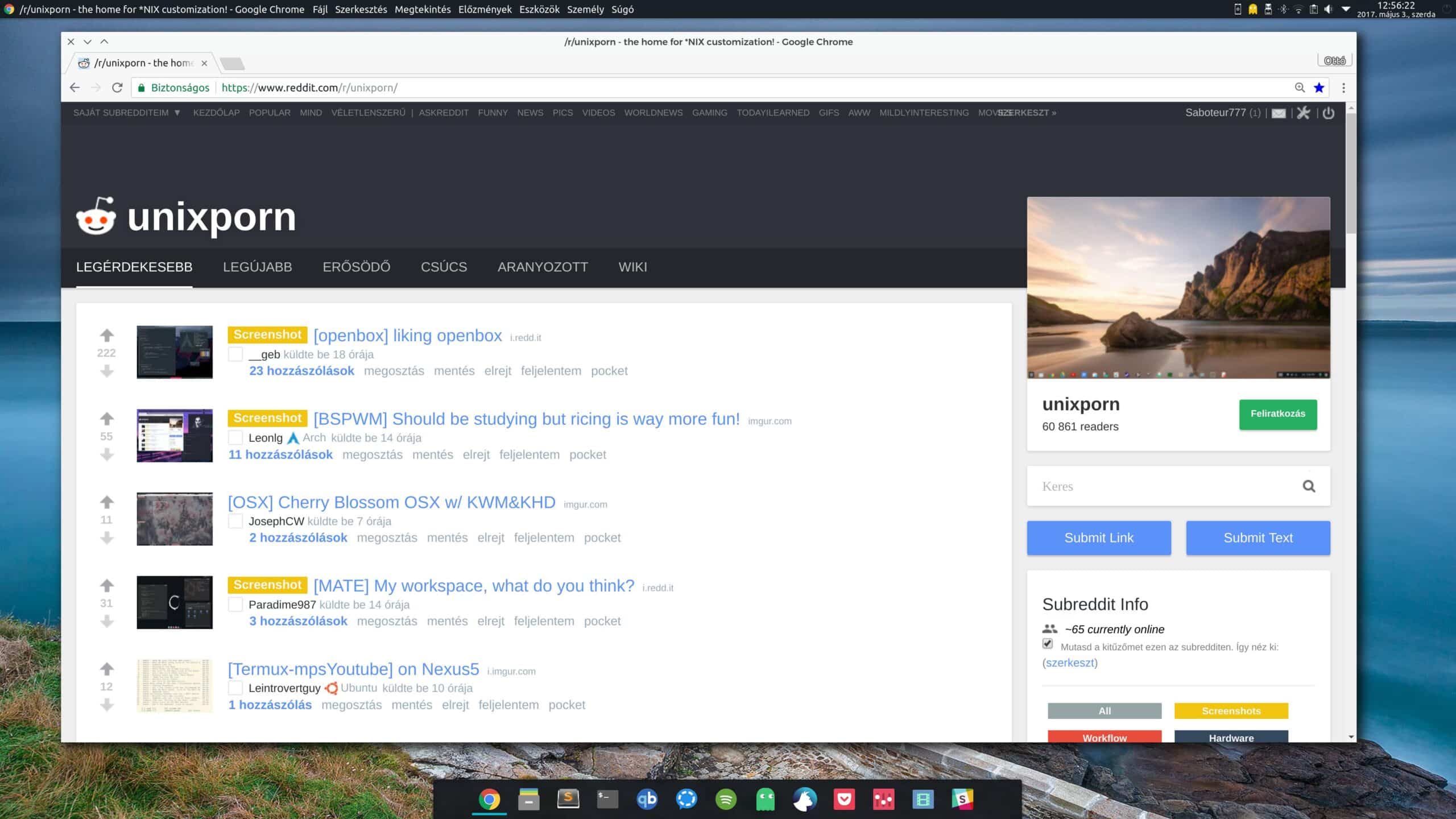Filter by yellow Screenshots flair button
The width and height of the screenshot is (1456, 819).
tap(1231, 711)
